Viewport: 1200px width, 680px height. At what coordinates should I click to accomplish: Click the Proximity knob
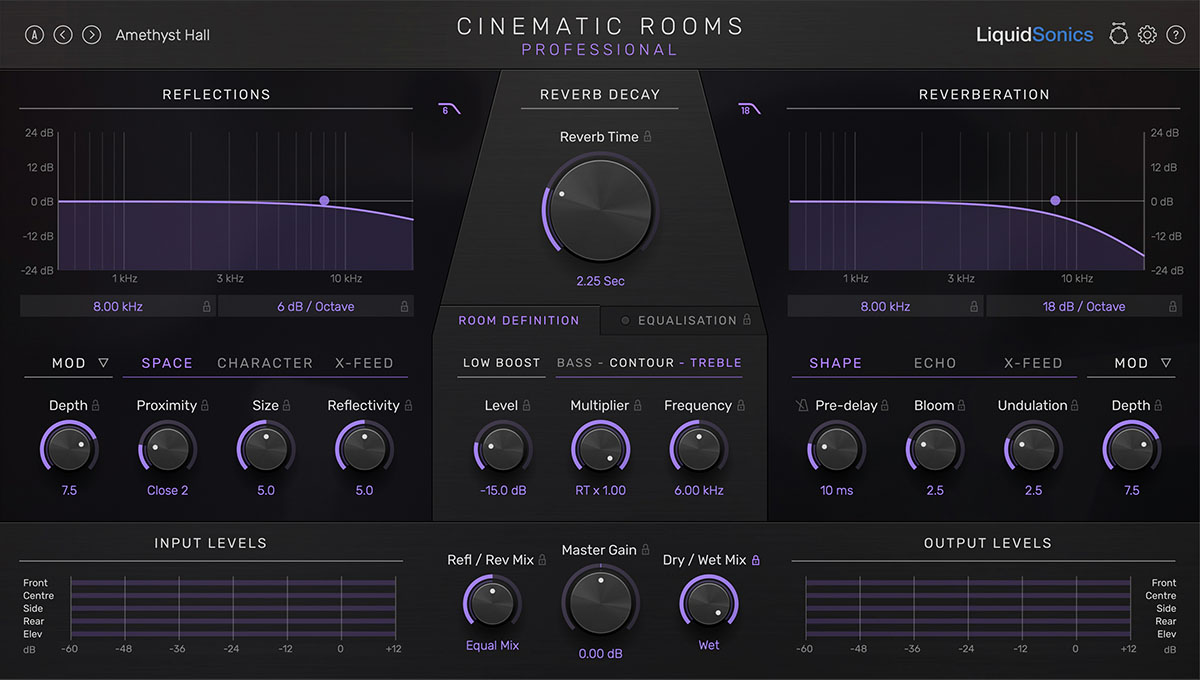coord(167,447)
